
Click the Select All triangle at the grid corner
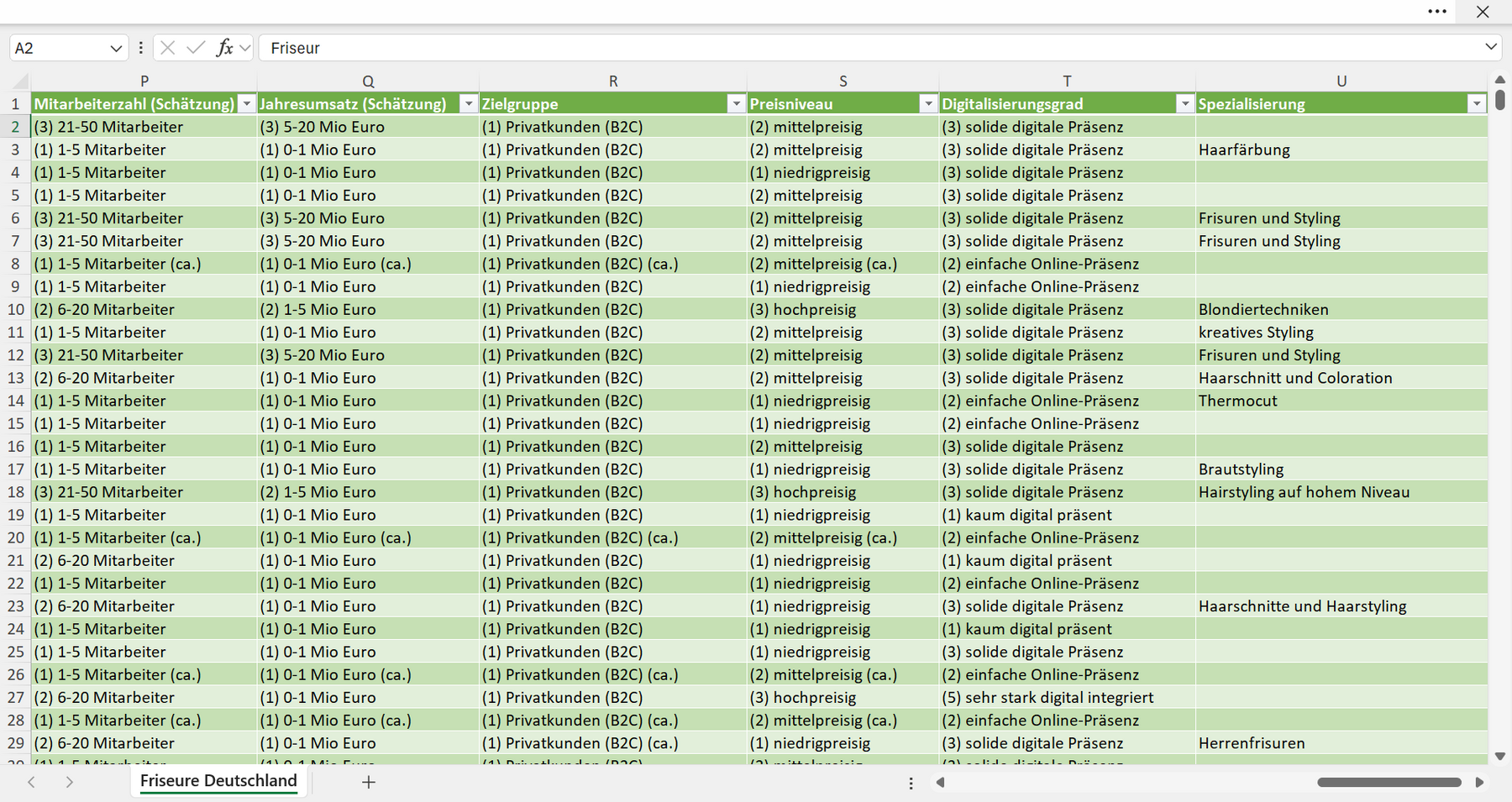(x=19, y=81)
